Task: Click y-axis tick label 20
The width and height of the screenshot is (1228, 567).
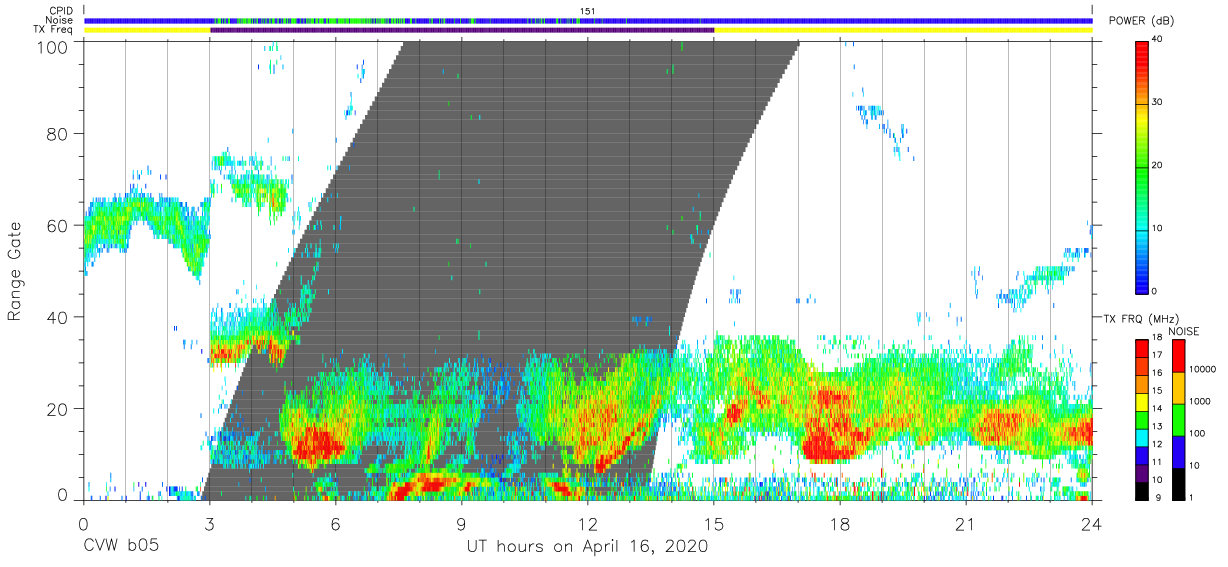Action: pos(58,409)
